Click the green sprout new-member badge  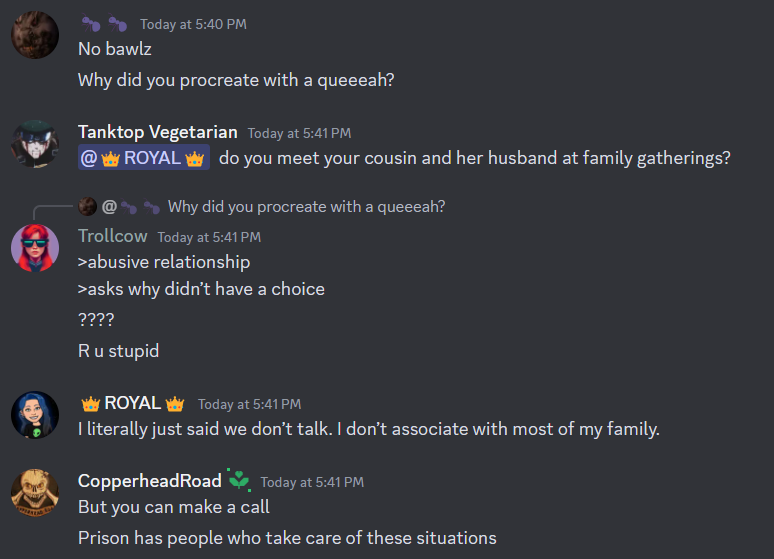click(239, 480)
